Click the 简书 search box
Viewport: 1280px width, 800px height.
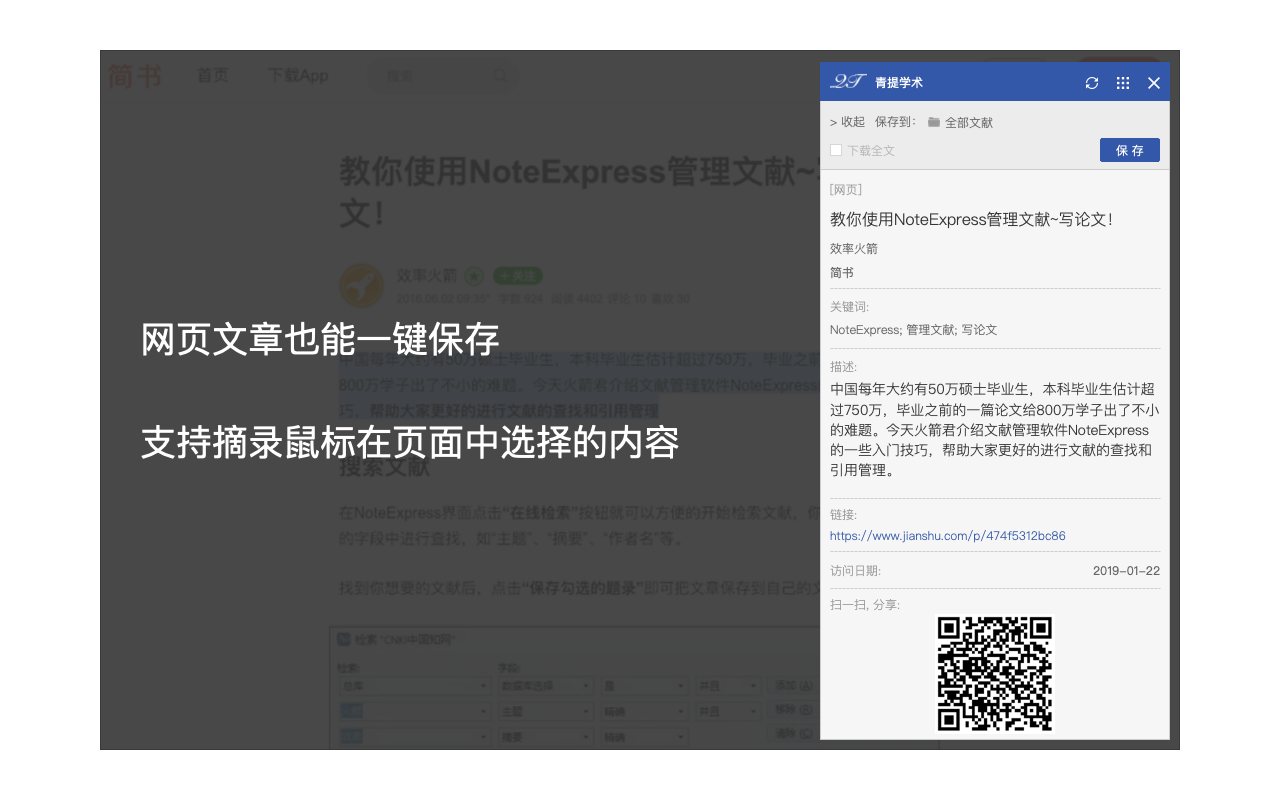pyautogui.click(x=441, y=76)
